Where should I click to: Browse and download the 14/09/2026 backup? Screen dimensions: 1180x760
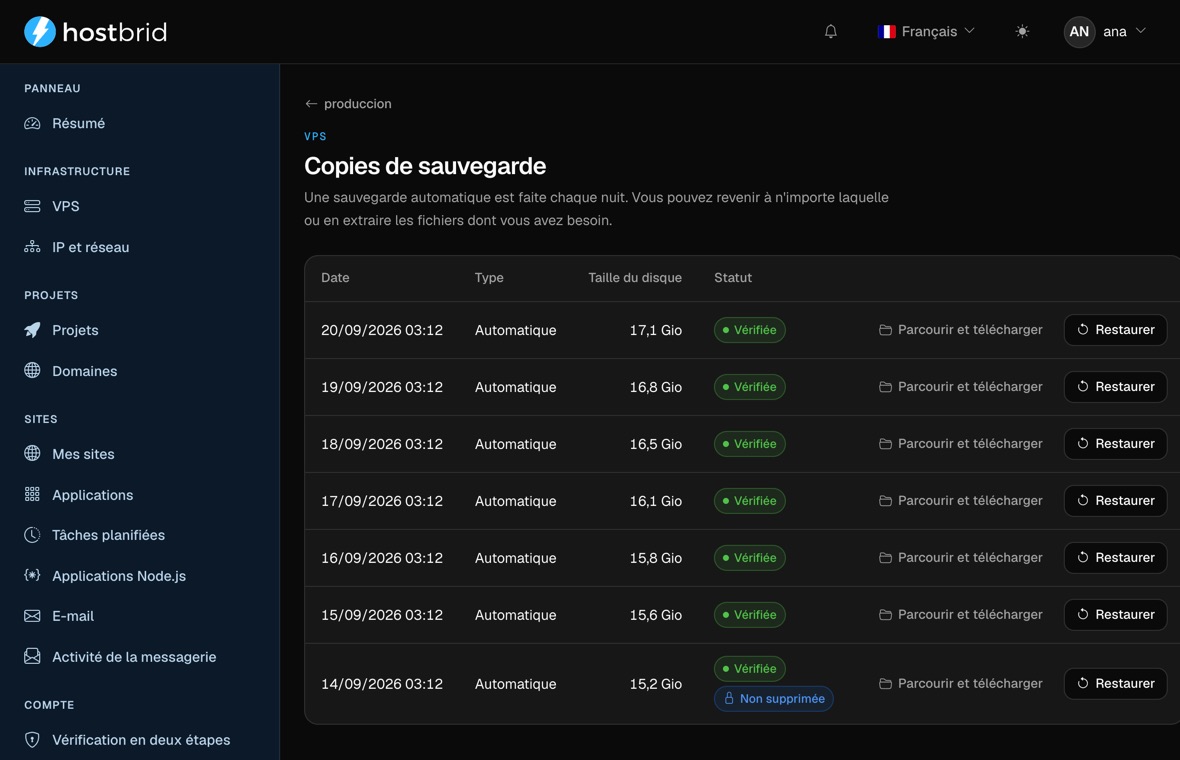tap(961, 683)
